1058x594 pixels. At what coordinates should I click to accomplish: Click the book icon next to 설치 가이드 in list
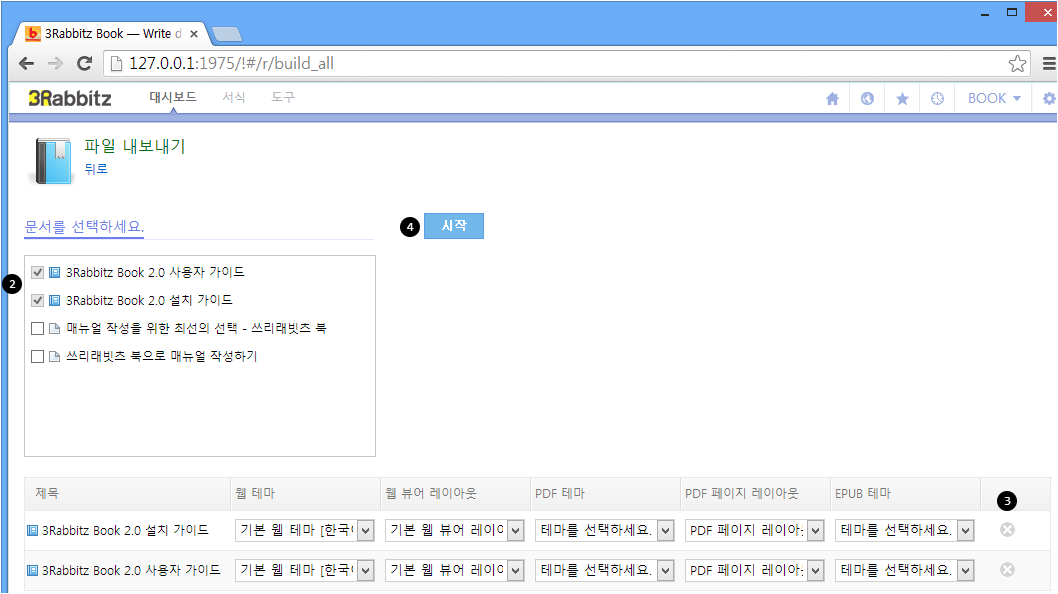click(x=55, y=300)
